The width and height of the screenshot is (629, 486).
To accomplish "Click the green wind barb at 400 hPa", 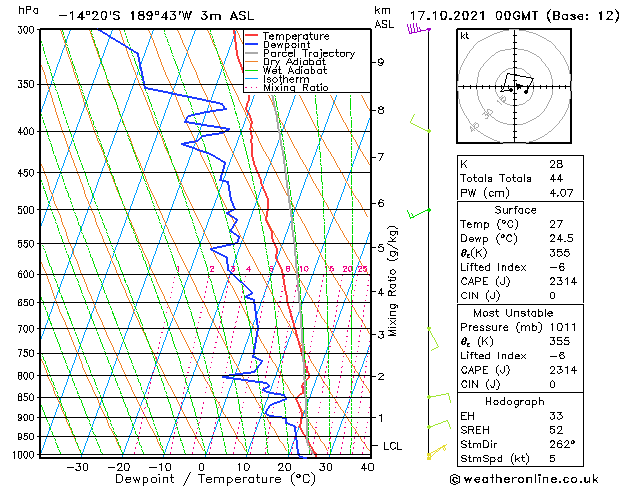I will 420,124.
